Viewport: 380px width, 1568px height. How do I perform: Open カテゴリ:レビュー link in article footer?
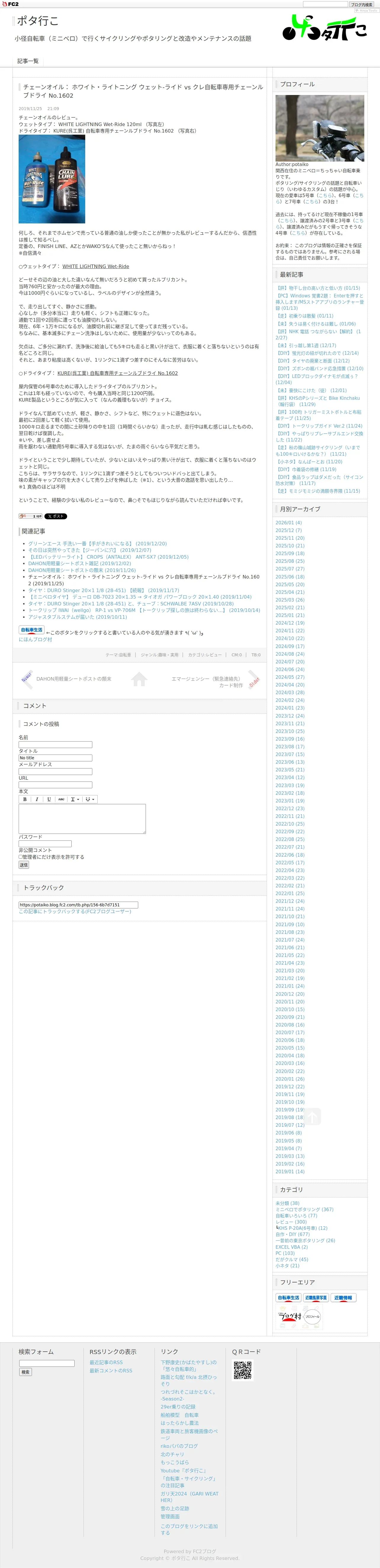pyautogui.click(x=205, y=655)
